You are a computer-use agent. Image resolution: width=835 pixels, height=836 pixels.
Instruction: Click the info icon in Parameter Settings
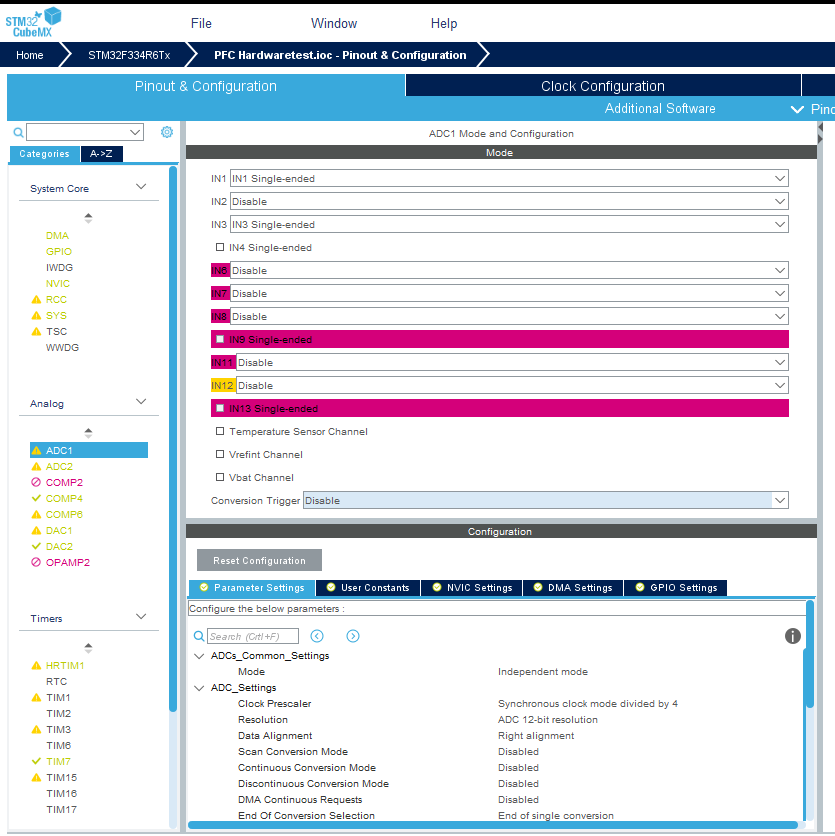point(793,636)
